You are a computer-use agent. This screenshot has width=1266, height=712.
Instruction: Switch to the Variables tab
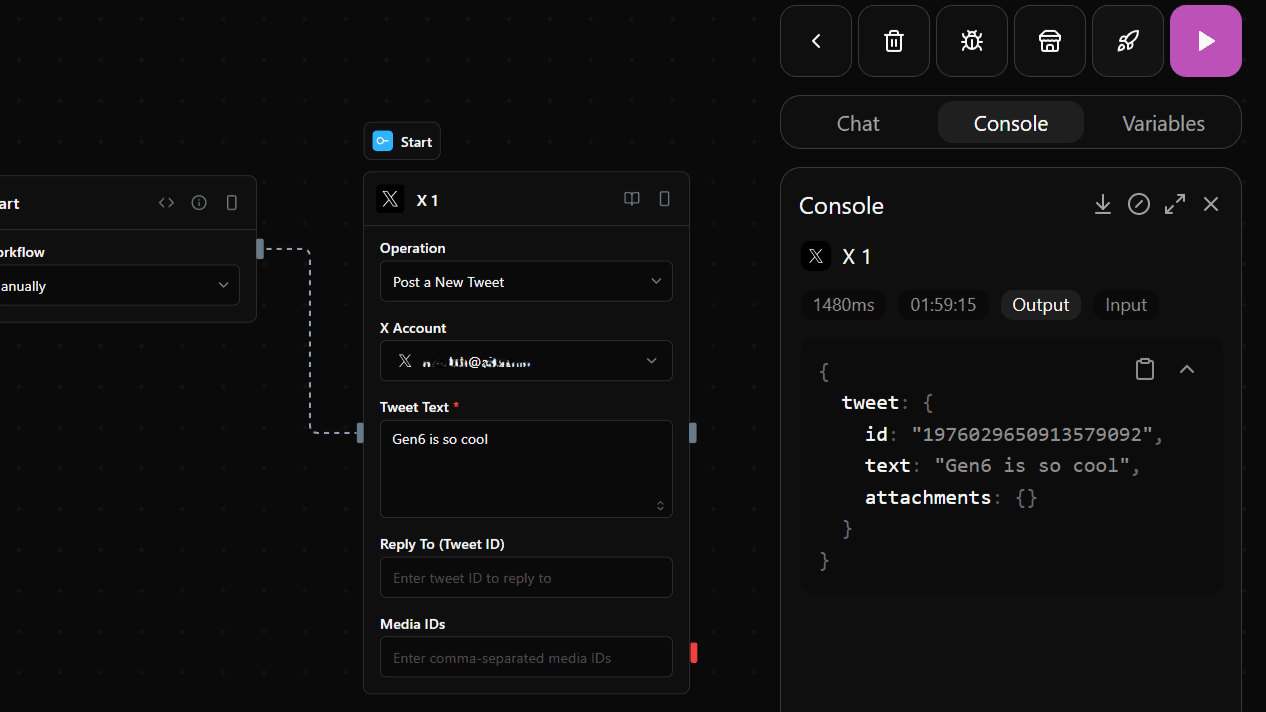click(x=1163, y=123)
